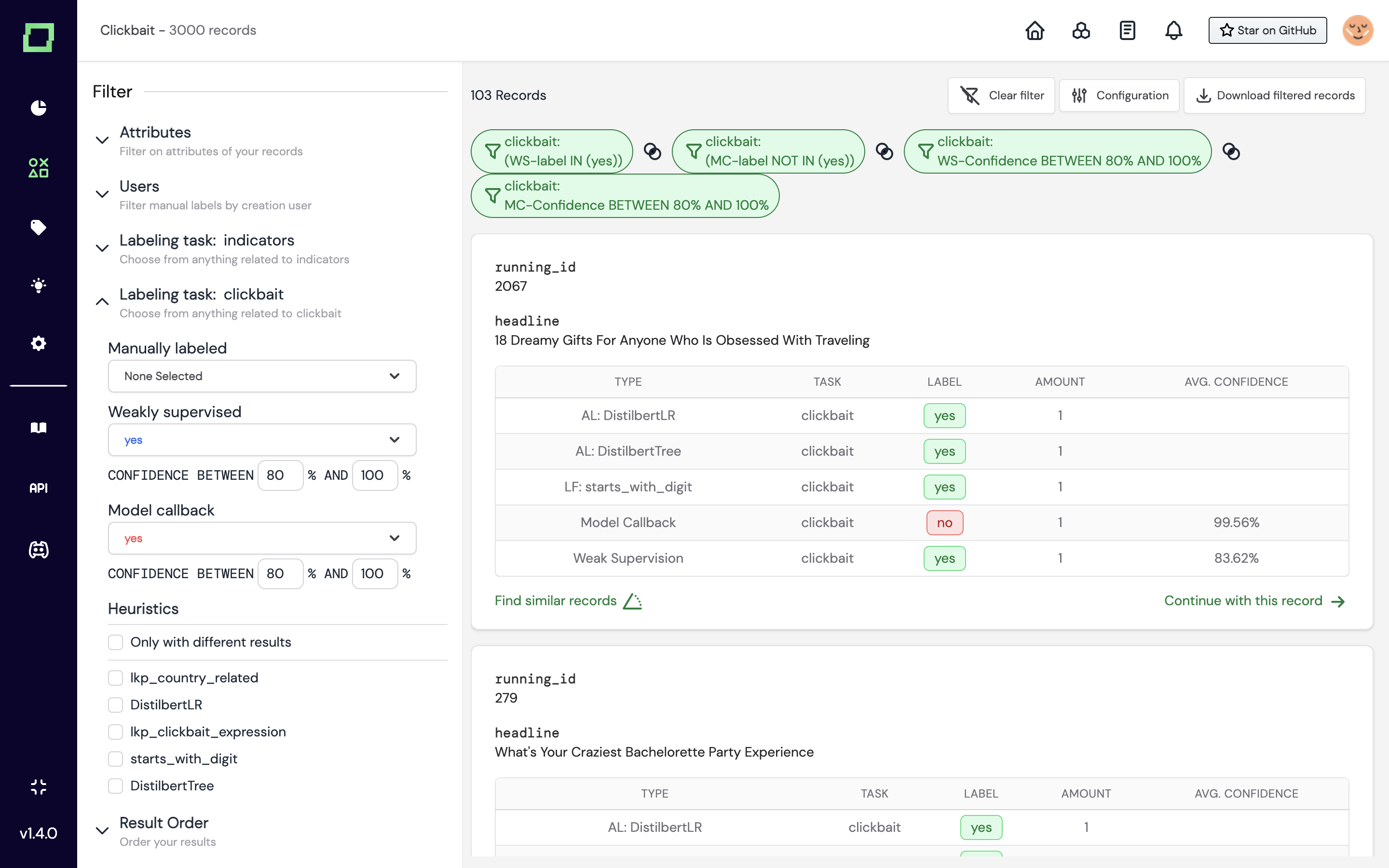The width and height of the screenshot is (1389, 868).
Task: Open the API page in sidebar
Action: pyautogui.click(x=39, y=488)
